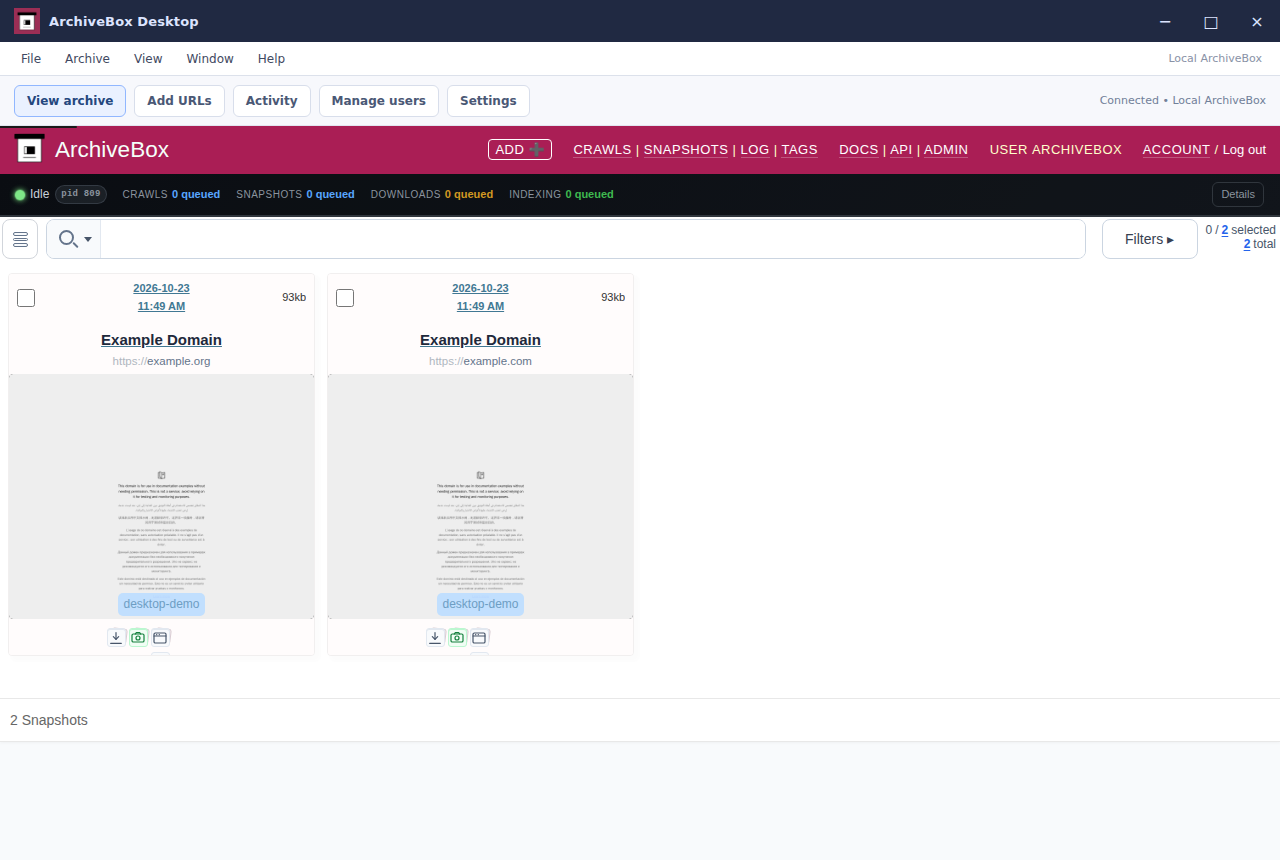The width and height of the screenshot is (1280, 860).
Task: Open the CRAWLS link
Action: click(x=602, y=150)
